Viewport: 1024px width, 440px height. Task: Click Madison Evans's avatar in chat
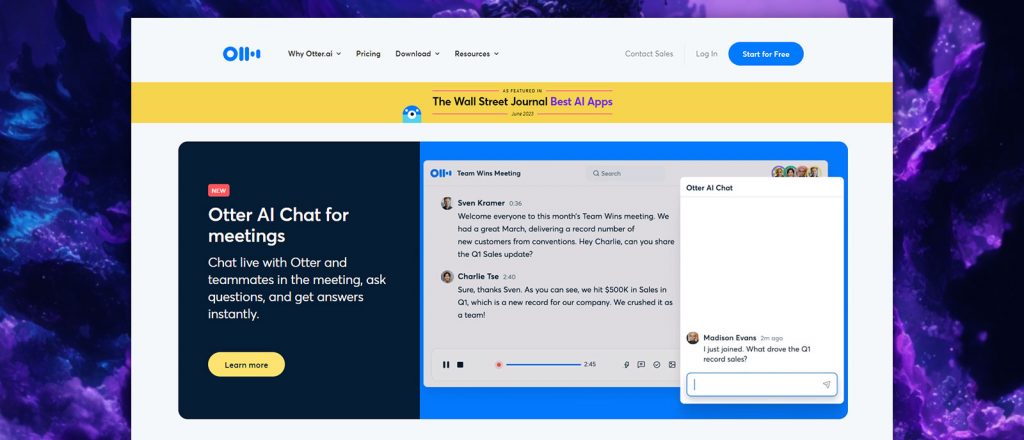pos(692,338)
